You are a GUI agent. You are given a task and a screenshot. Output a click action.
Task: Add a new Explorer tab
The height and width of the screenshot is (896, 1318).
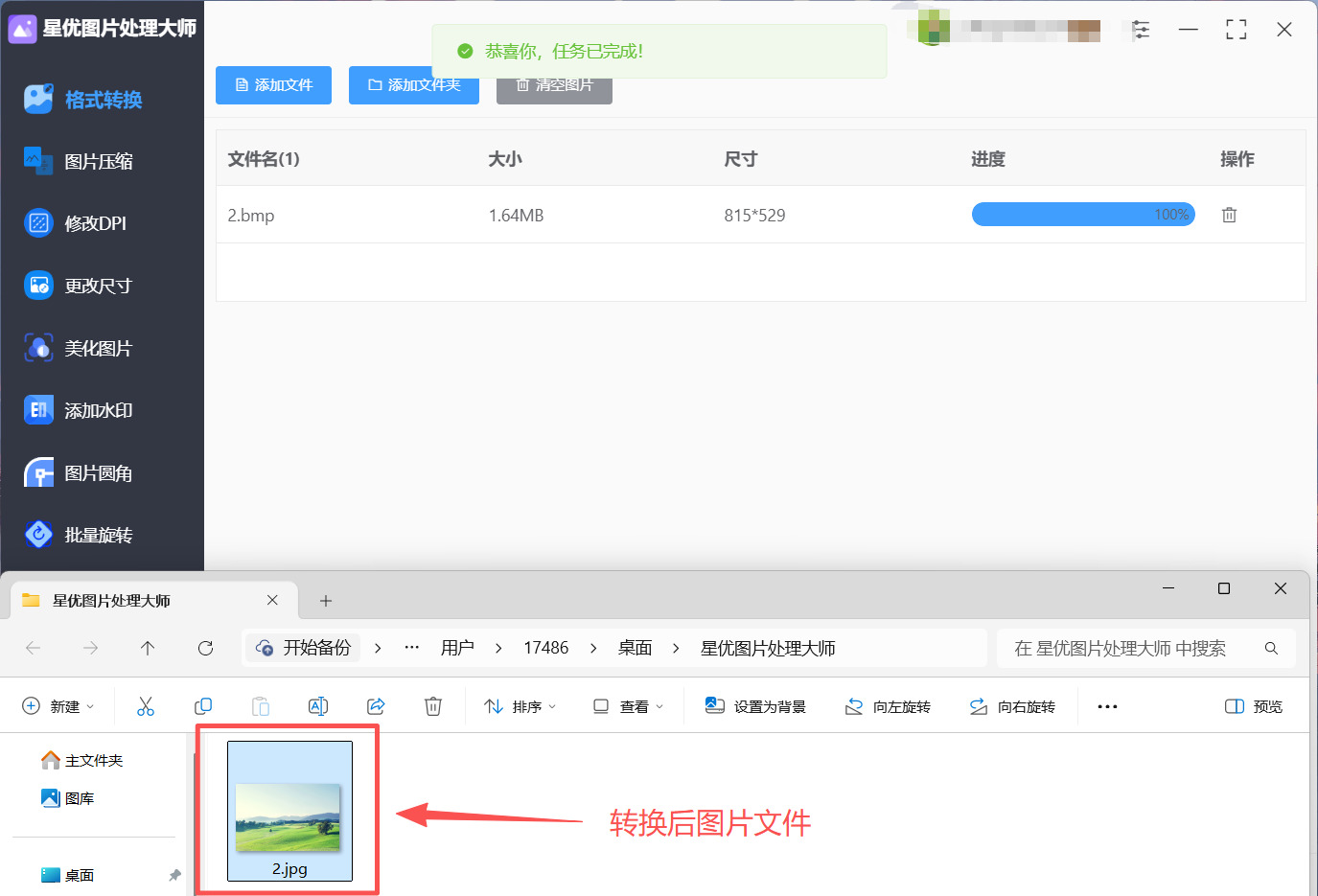[x=326, y=601]
